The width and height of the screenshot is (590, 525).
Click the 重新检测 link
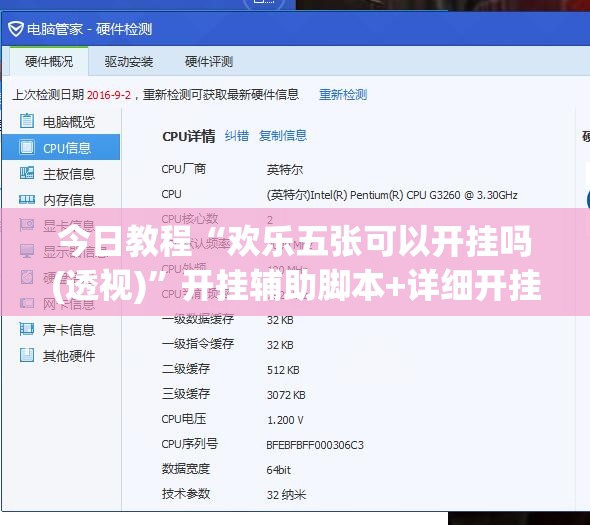point(343,94)
